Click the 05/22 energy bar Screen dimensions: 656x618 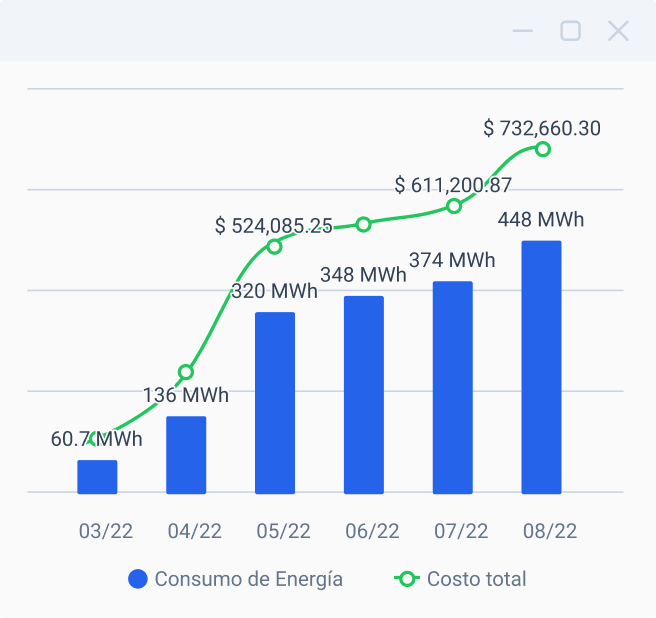(275, 403)
